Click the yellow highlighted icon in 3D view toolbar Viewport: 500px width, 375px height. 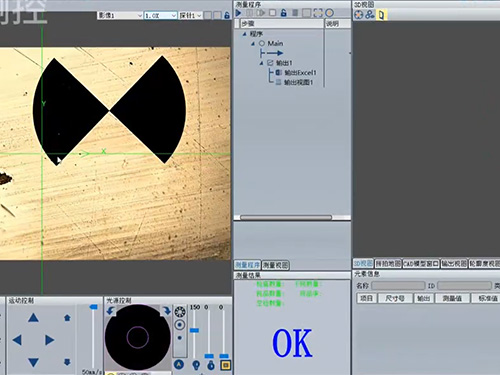coord(381,15)
